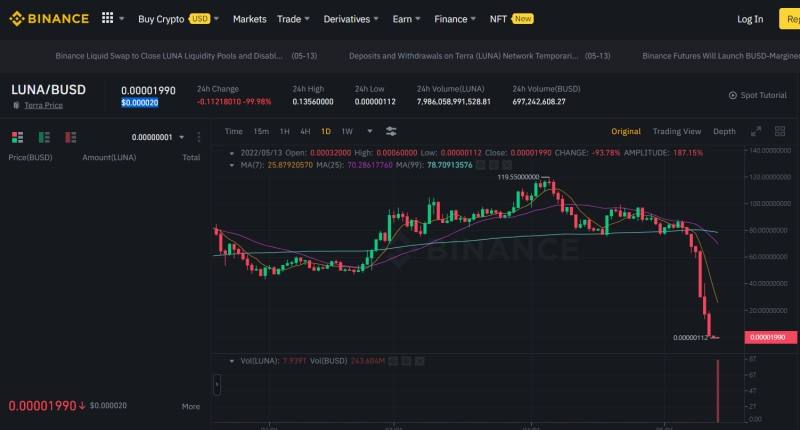This screenshot has height=430, width=800.
Task: Hide the Volume indicator using eye icon
Action: click(393, 361)
